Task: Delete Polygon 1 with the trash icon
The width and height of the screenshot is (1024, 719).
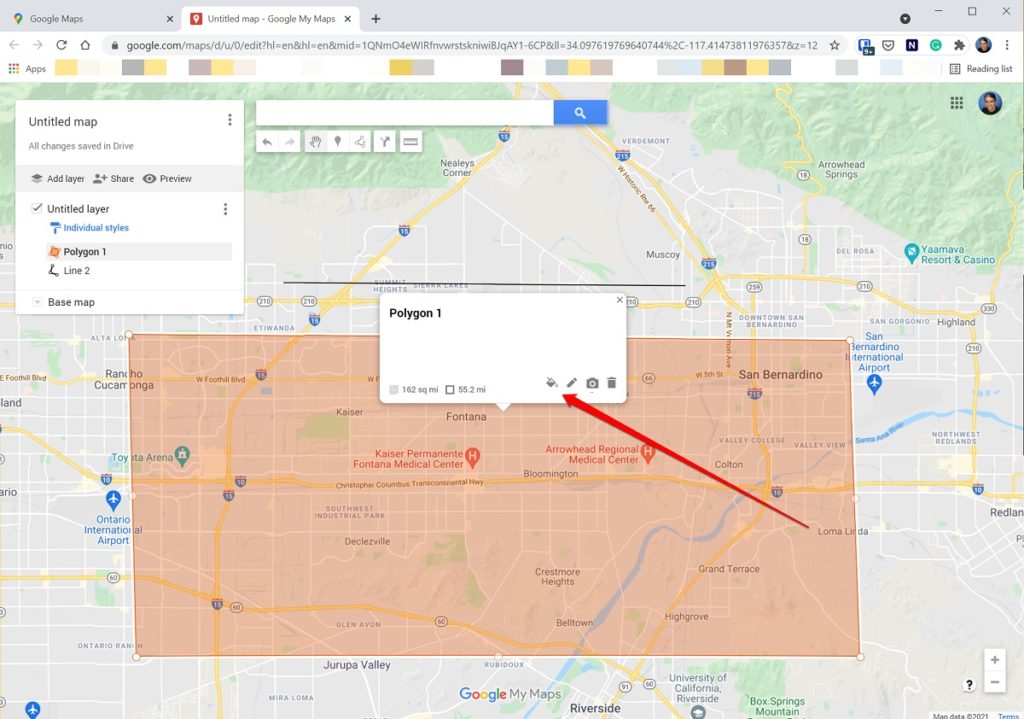Action: (611, 382)
